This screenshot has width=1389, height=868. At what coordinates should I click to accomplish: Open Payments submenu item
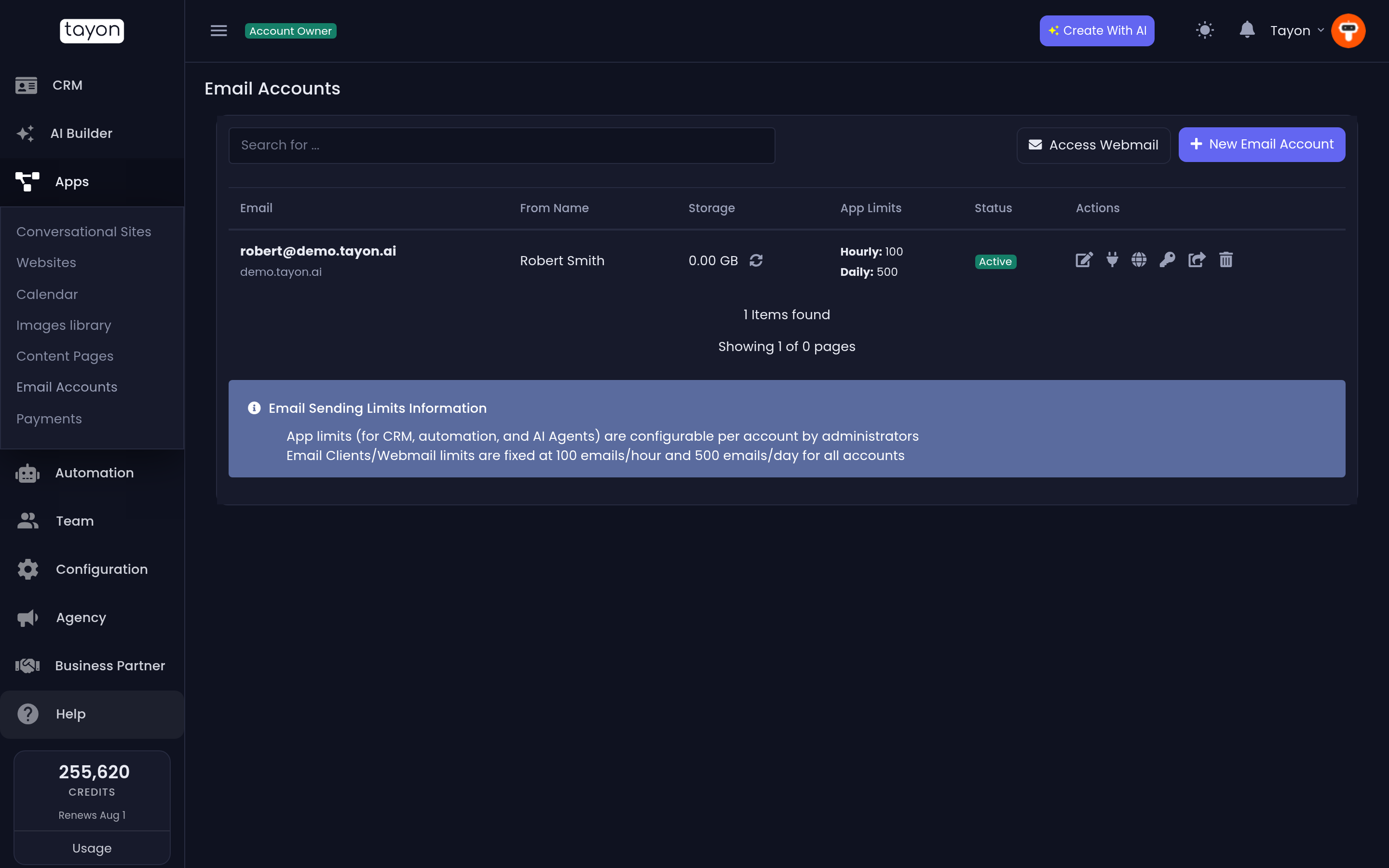[x=49, y=419]
